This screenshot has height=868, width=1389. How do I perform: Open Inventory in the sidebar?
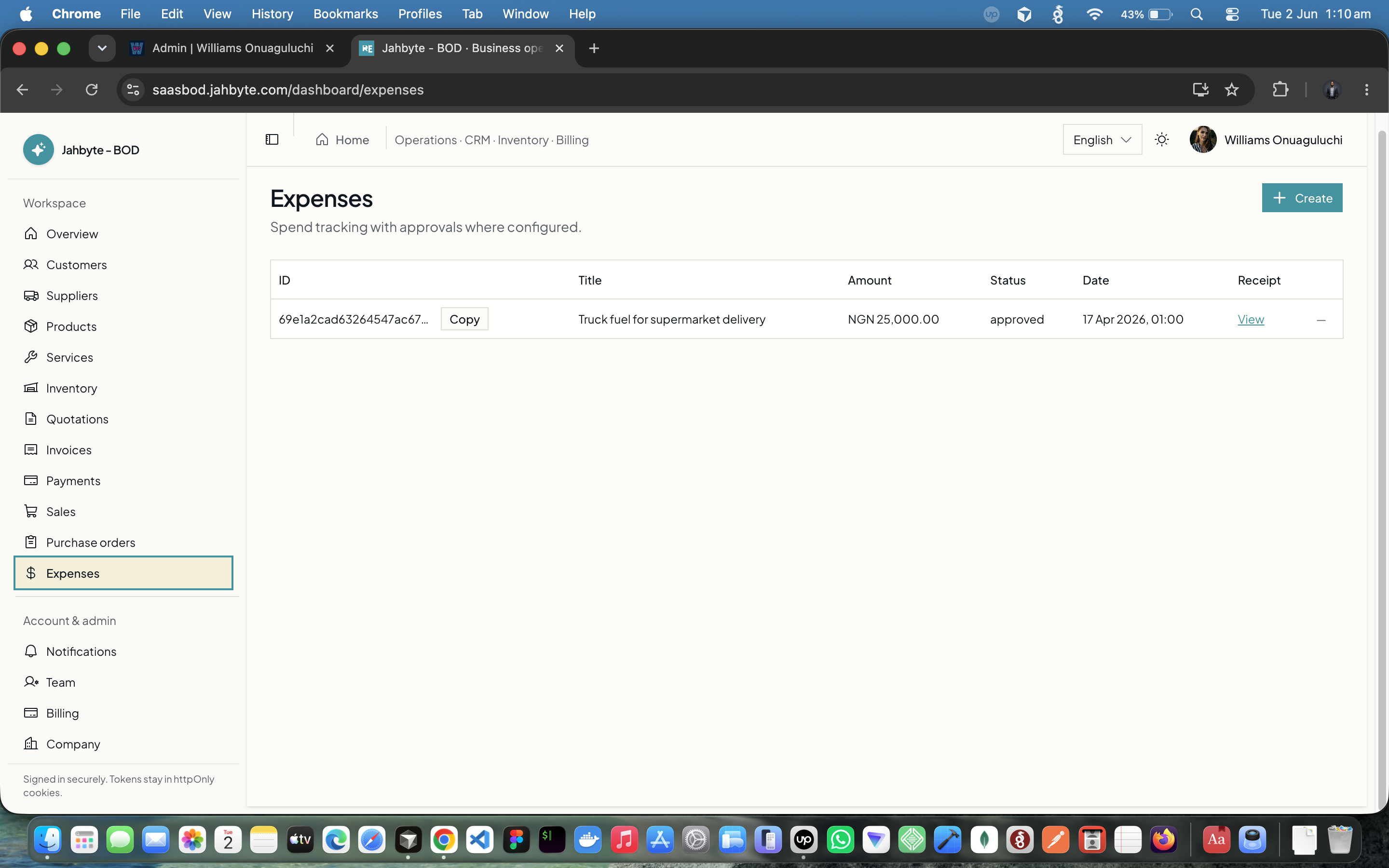click(123, 388)
